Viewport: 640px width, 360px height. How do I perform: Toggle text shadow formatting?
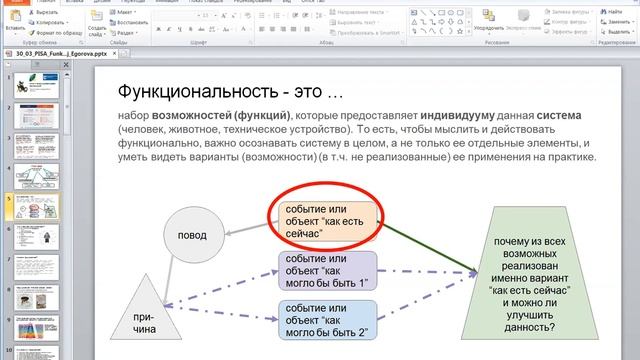point(190,29)
